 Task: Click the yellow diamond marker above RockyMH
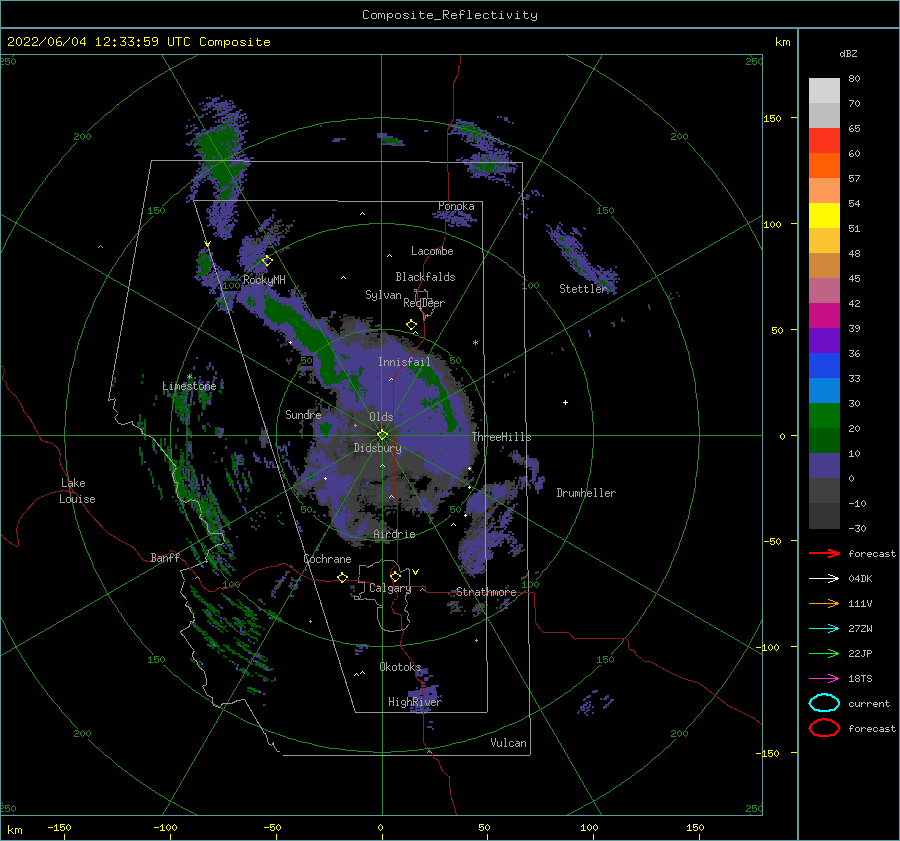tap(267, 261)
